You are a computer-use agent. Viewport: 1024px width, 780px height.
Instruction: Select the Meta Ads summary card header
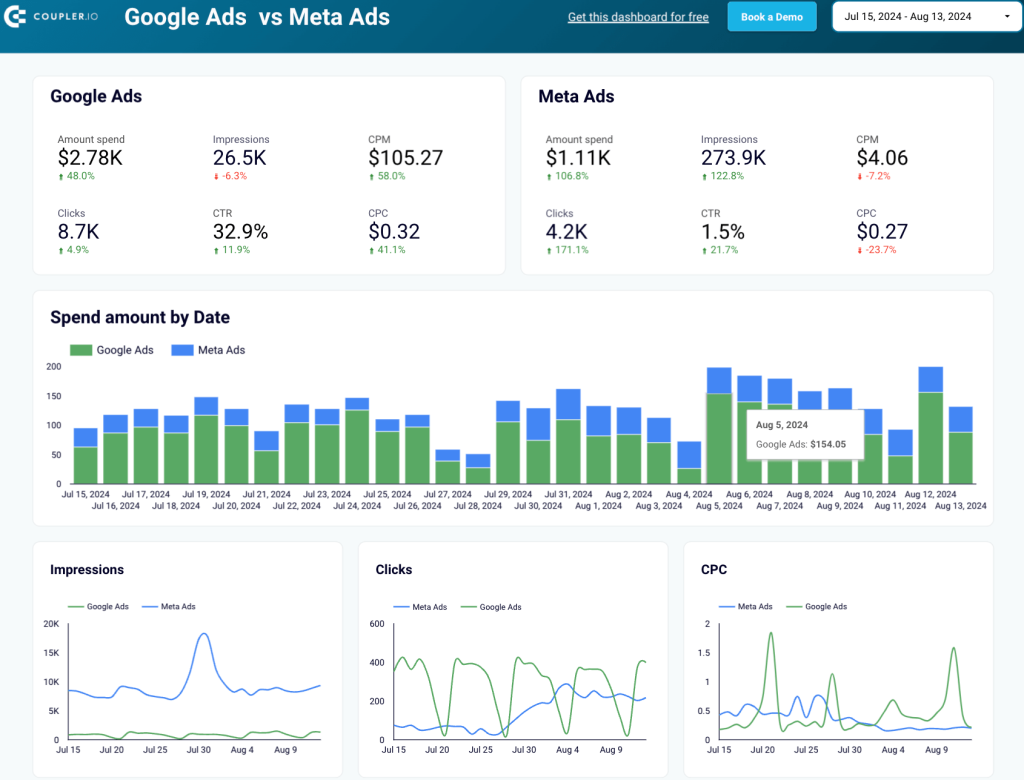click(576, 96)
